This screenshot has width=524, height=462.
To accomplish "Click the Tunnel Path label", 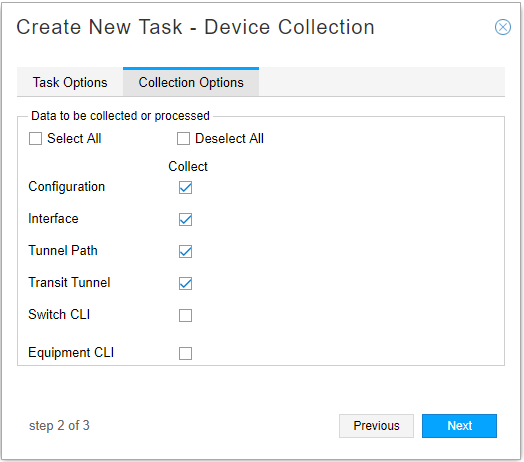I will [63, 250].
